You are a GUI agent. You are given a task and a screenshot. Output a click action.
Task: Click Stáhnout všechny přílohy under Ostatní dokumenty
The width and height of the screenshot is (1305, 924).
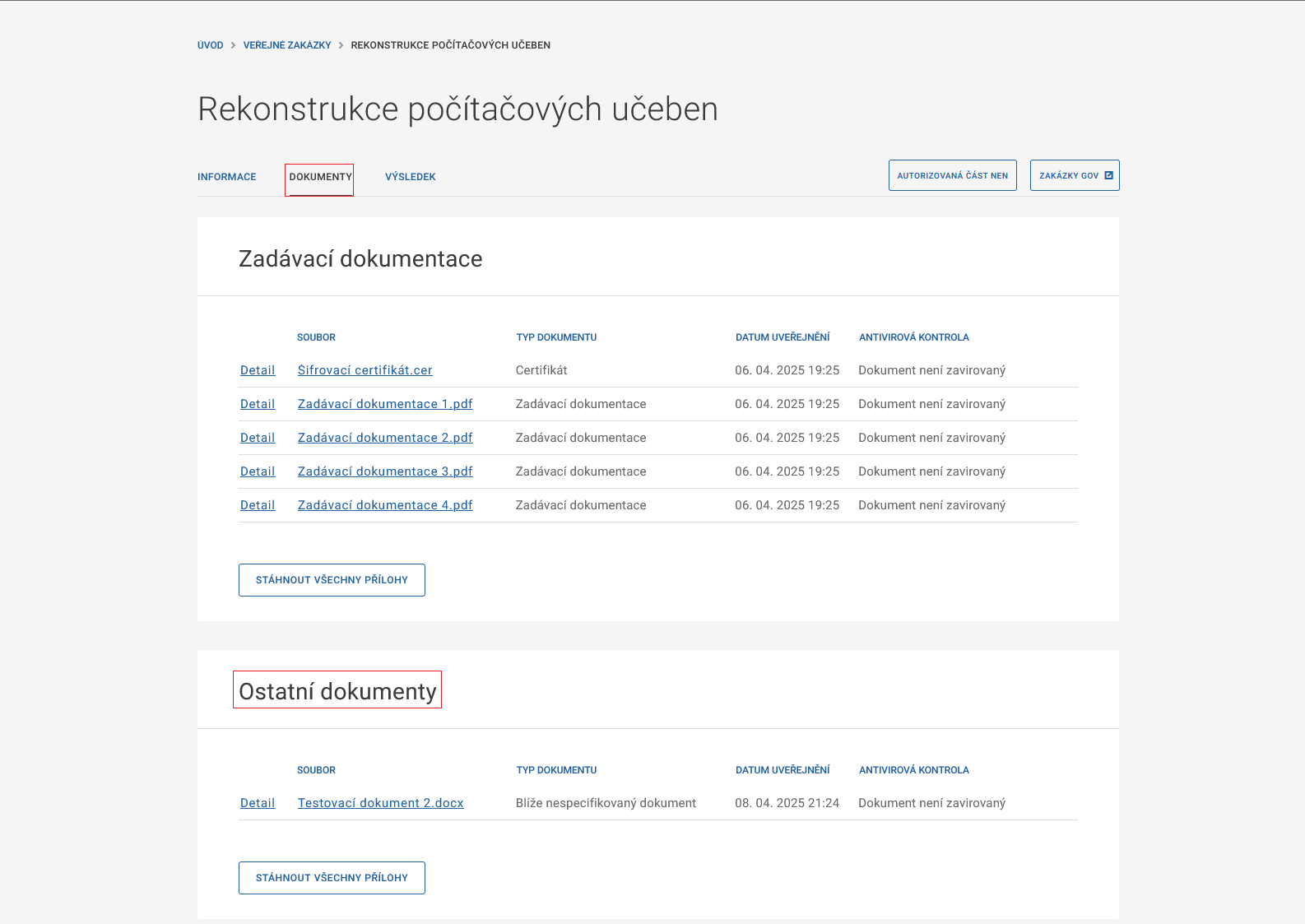point(332,878)
